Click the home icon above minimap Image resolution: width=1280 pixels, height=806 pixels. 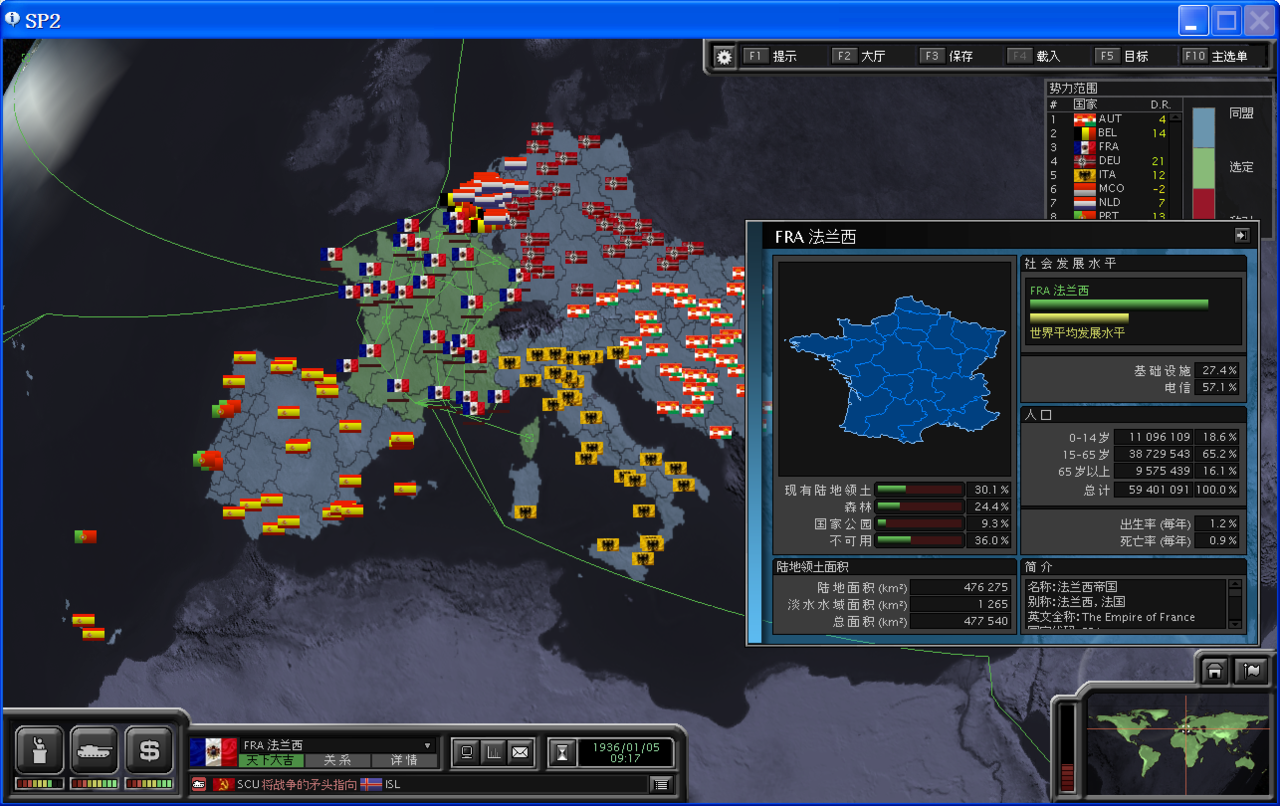(x=1214, y=671)
